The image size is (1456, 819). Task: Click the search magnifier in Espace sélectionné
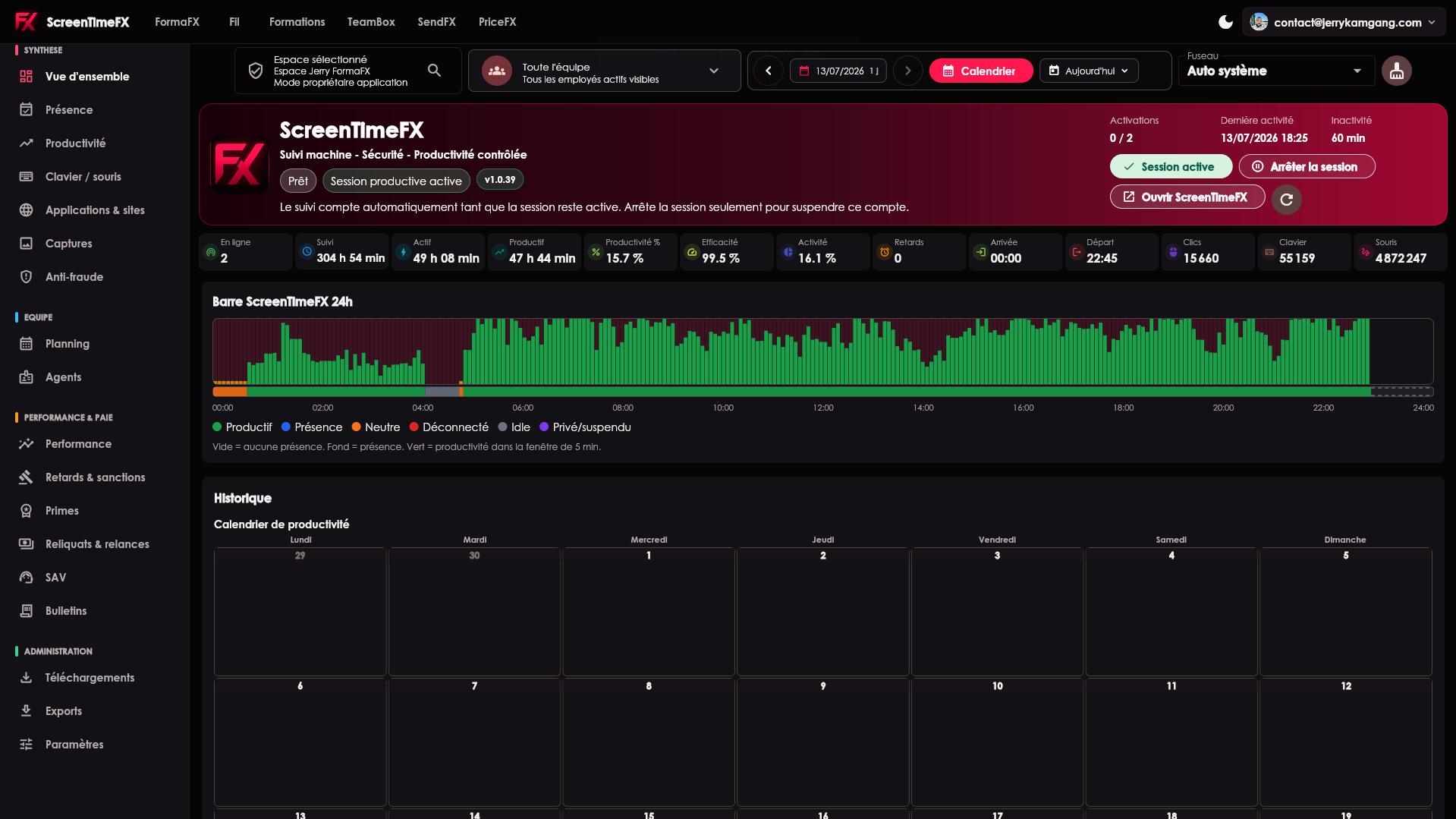coord(434,71)
